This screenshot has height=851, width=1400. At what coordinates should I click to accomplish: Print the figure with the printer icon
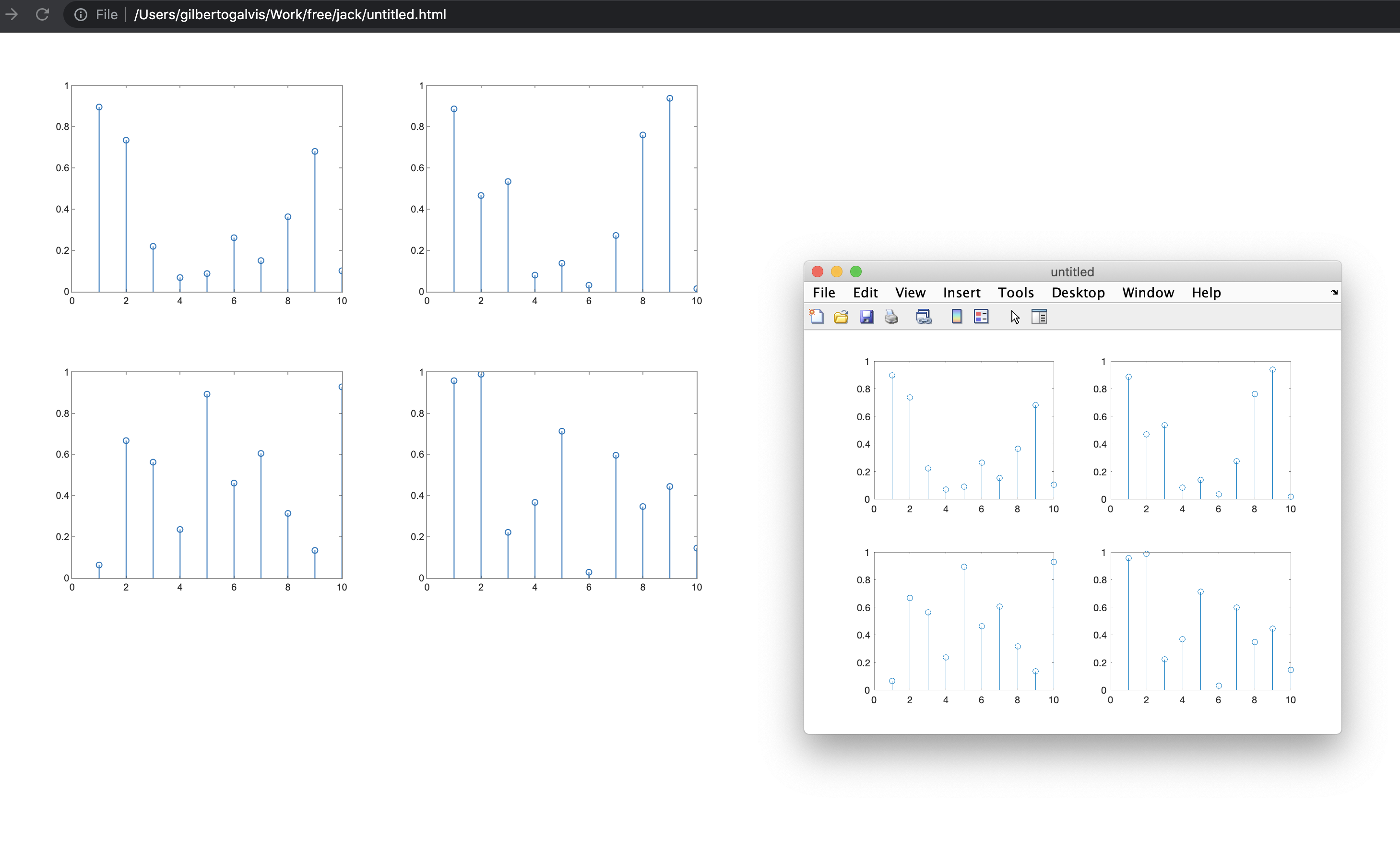tap(891, 317)
